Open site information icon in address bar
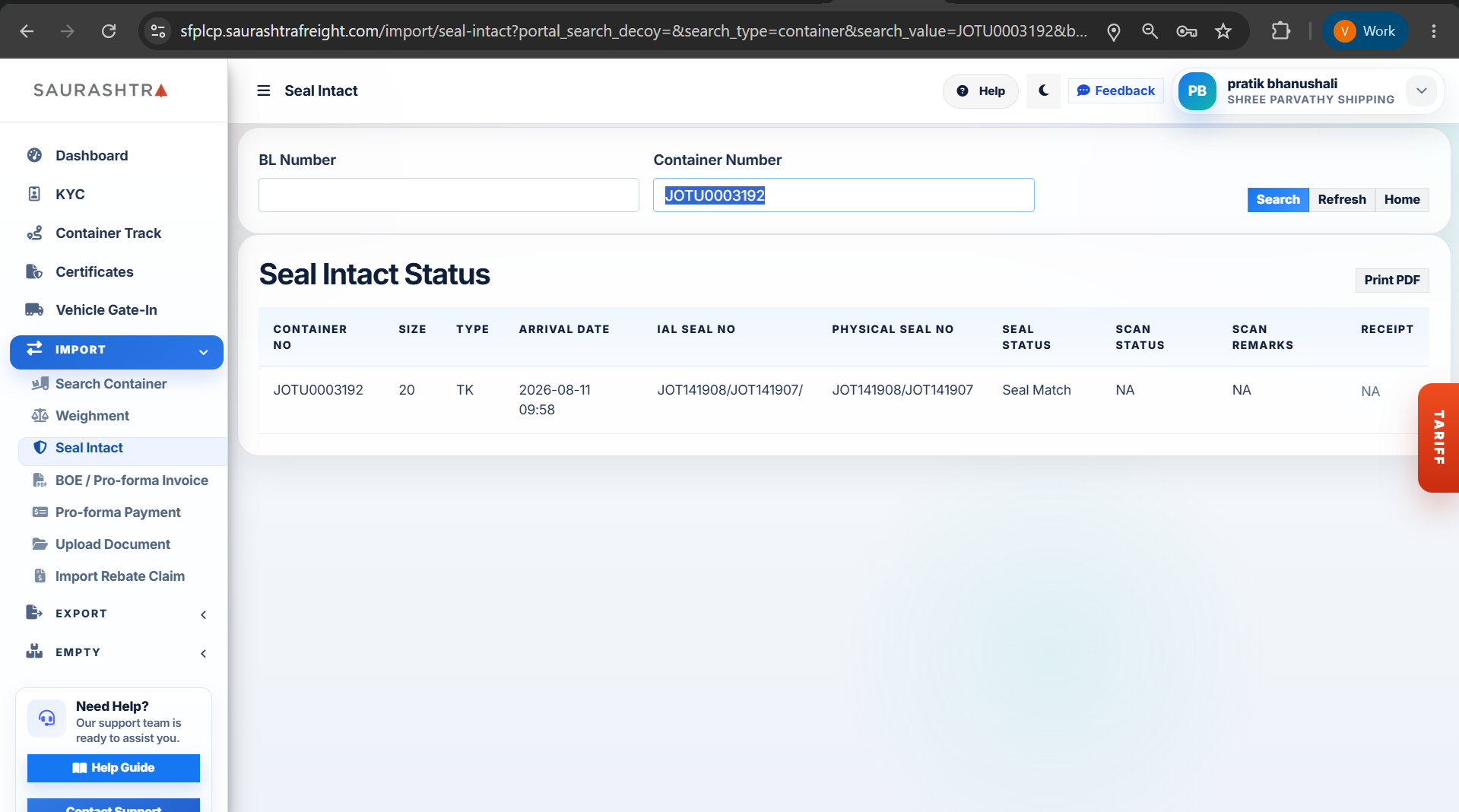The width and height of the screenshot is (1459, 812). click(x=158, y=31)
